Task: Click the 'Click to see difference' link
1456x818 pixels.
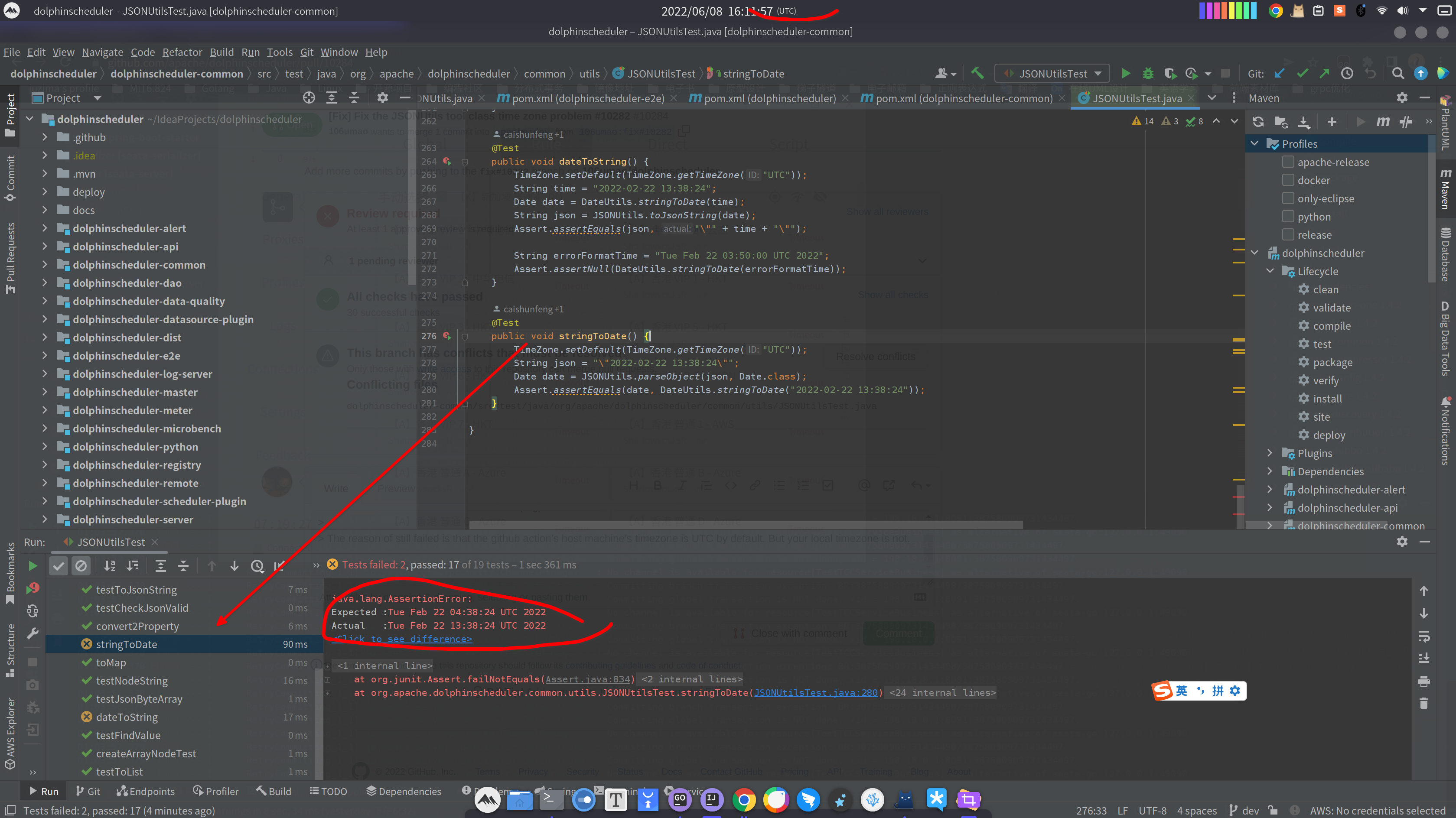Action: pyautogui.click(x=402, y=639)
